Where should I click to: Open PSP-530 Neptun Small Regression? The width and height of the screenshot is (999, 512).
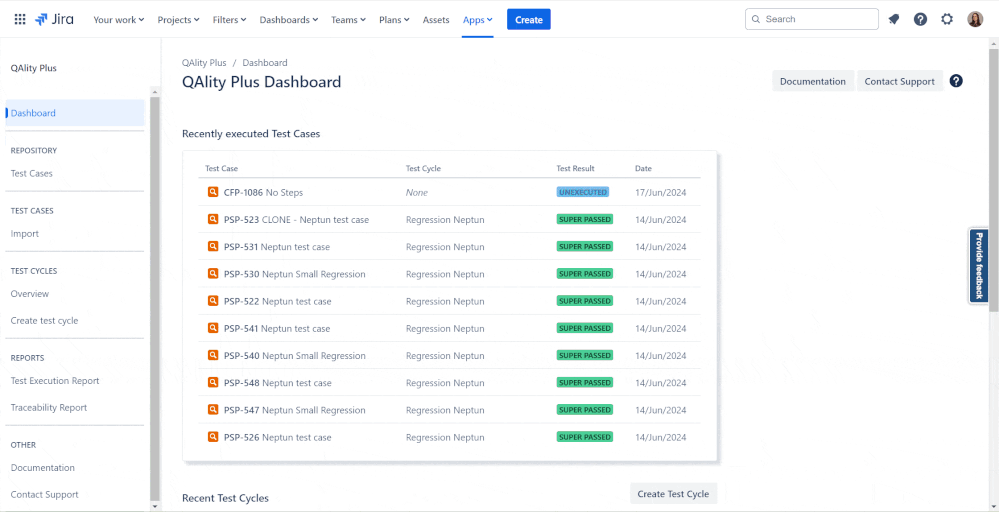[294, 274]
